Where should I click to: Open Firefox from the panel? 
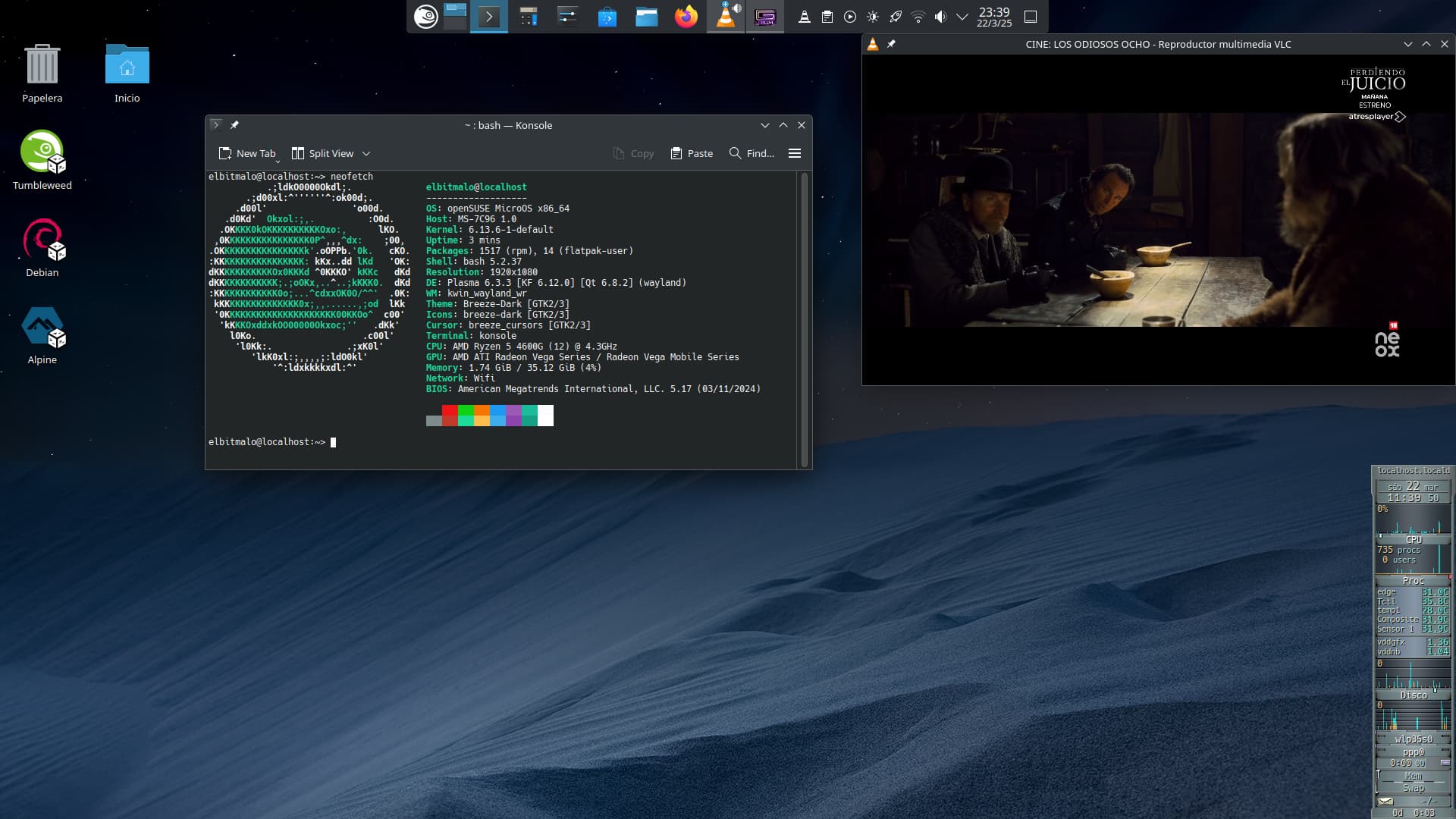[x=686, y=17]
